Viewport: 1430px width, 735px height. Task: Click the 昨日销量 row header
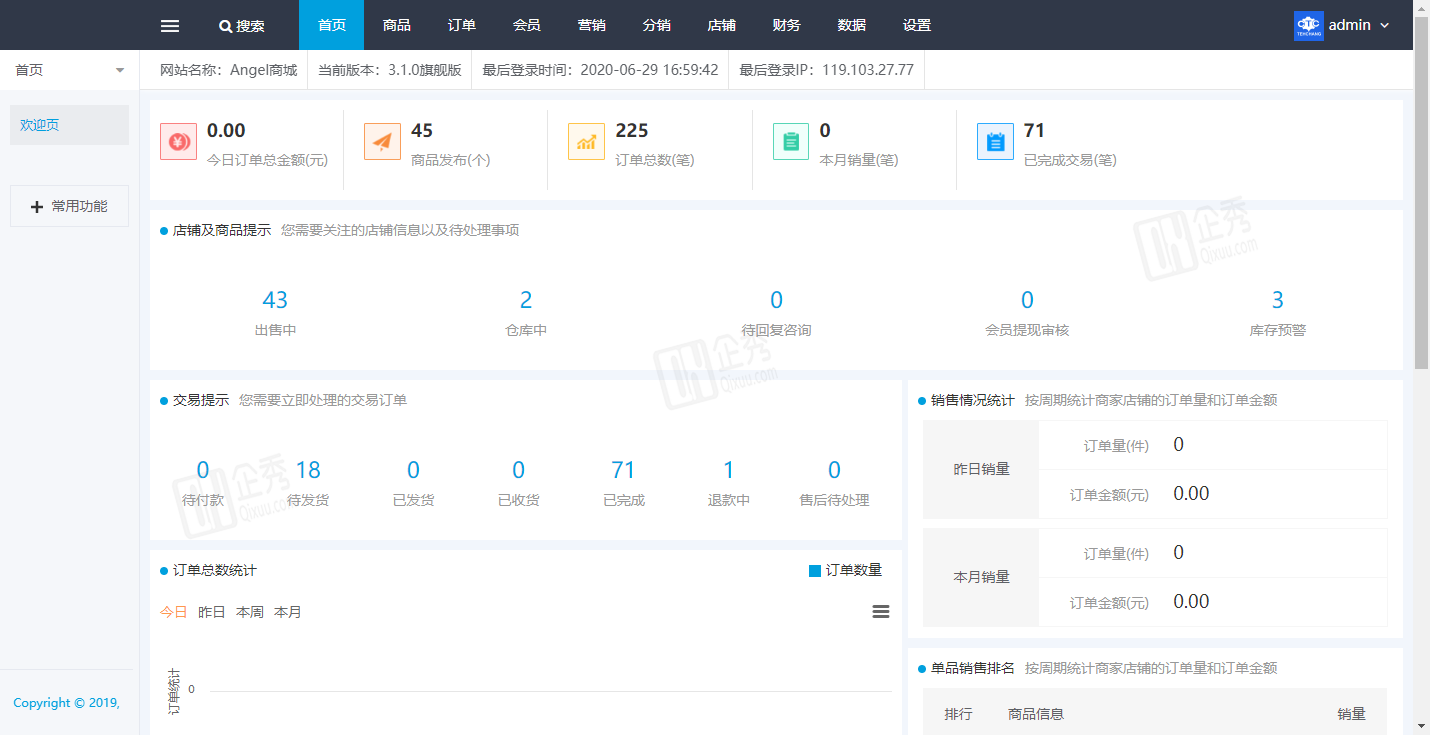[981, 469]
